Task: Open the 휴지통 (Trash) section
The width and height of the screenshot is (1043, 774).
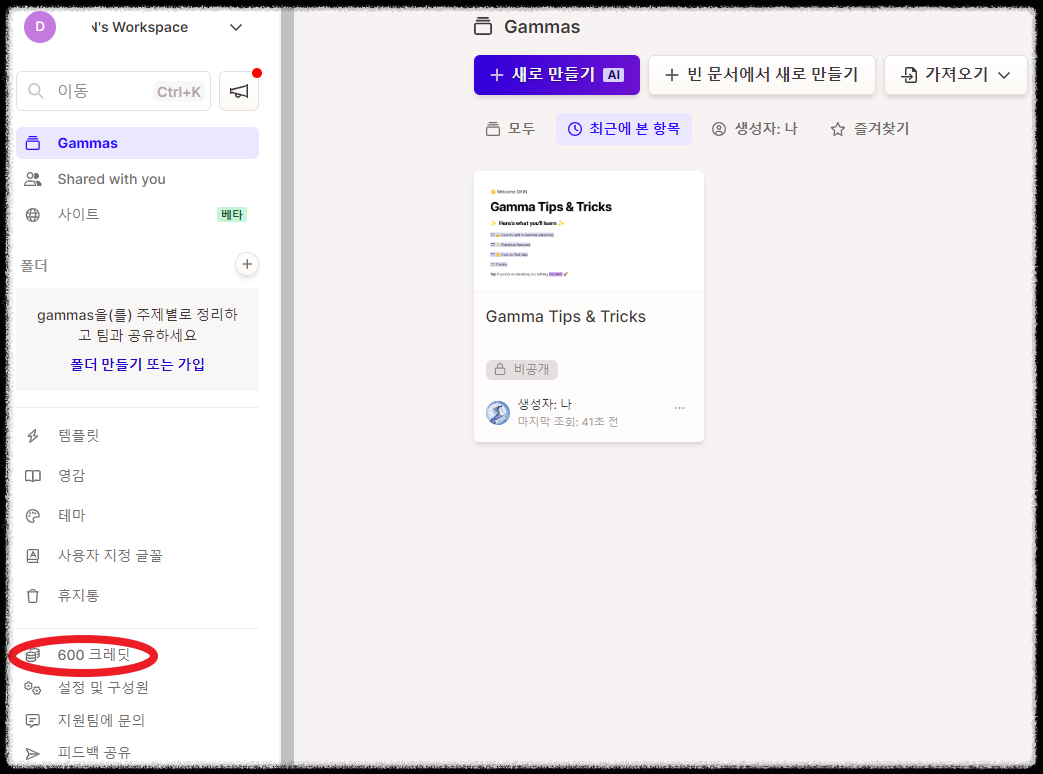Action: tap(75, 595)
